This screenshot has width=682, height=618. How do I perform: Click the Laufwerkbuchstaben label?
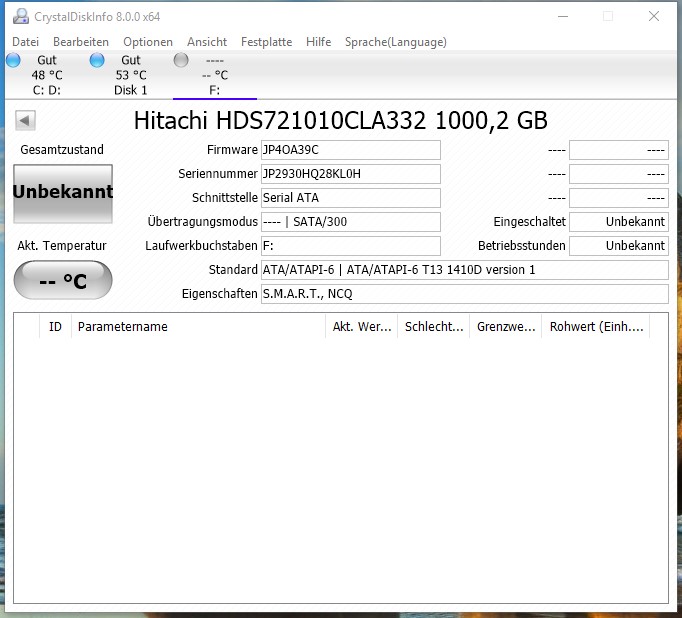201,246
